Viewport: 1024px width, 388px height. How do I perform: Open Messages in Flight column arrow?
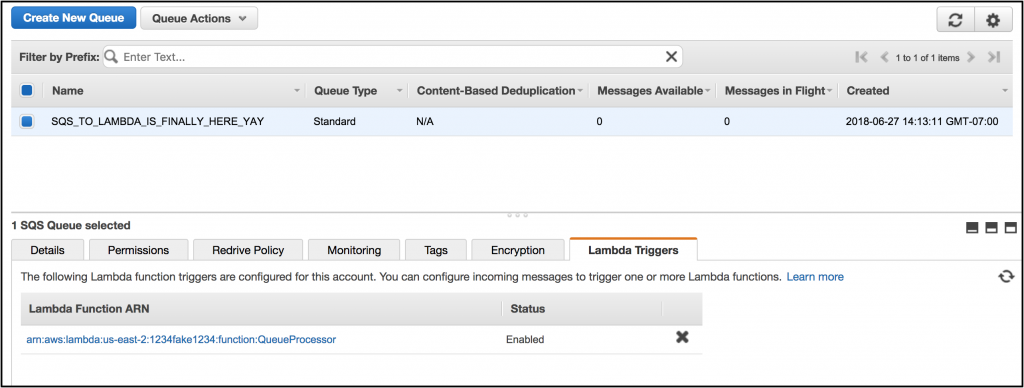click(x=830, y=91)
